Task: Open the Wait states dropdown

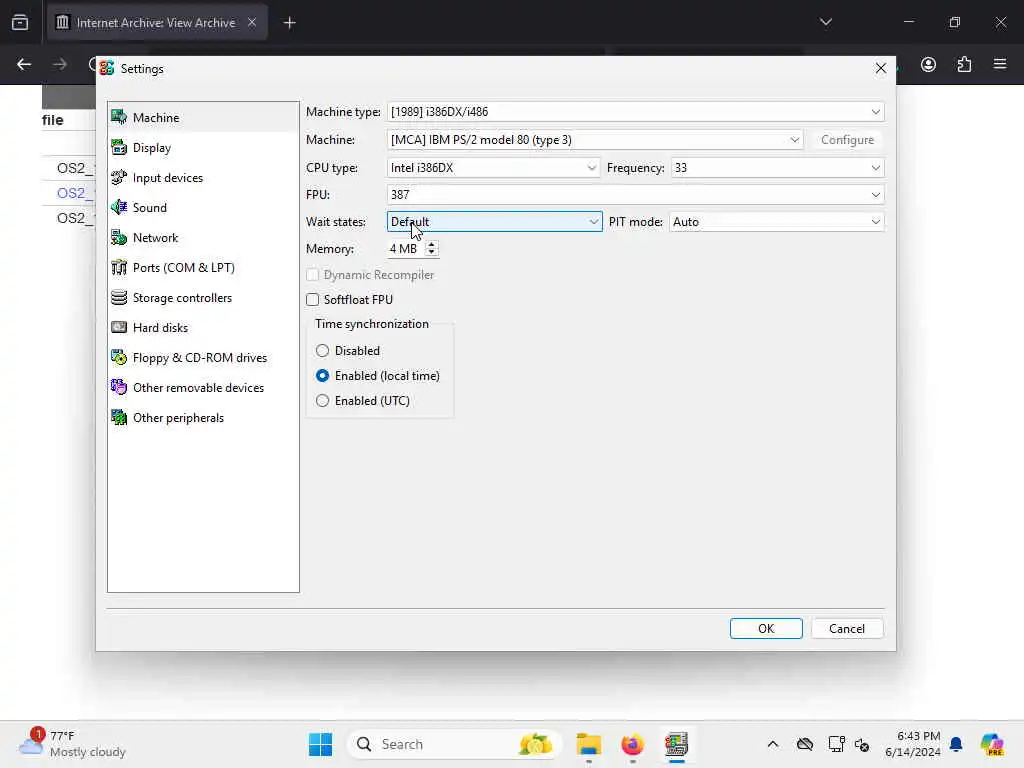Action: pyautogui.click(x=494, y=221)
